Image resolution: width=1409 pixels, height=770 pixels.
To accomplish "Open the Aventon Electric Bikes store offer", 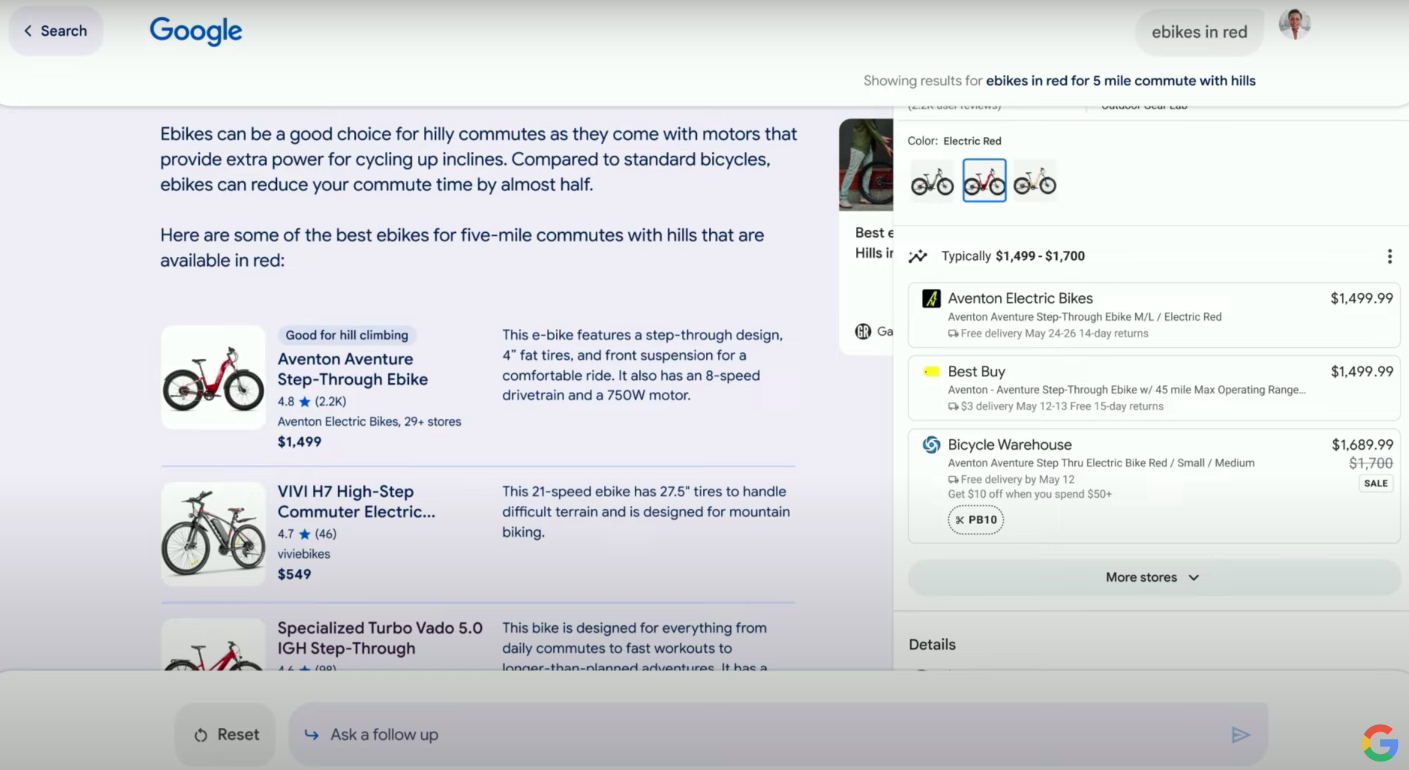I will pos(1154,315).
